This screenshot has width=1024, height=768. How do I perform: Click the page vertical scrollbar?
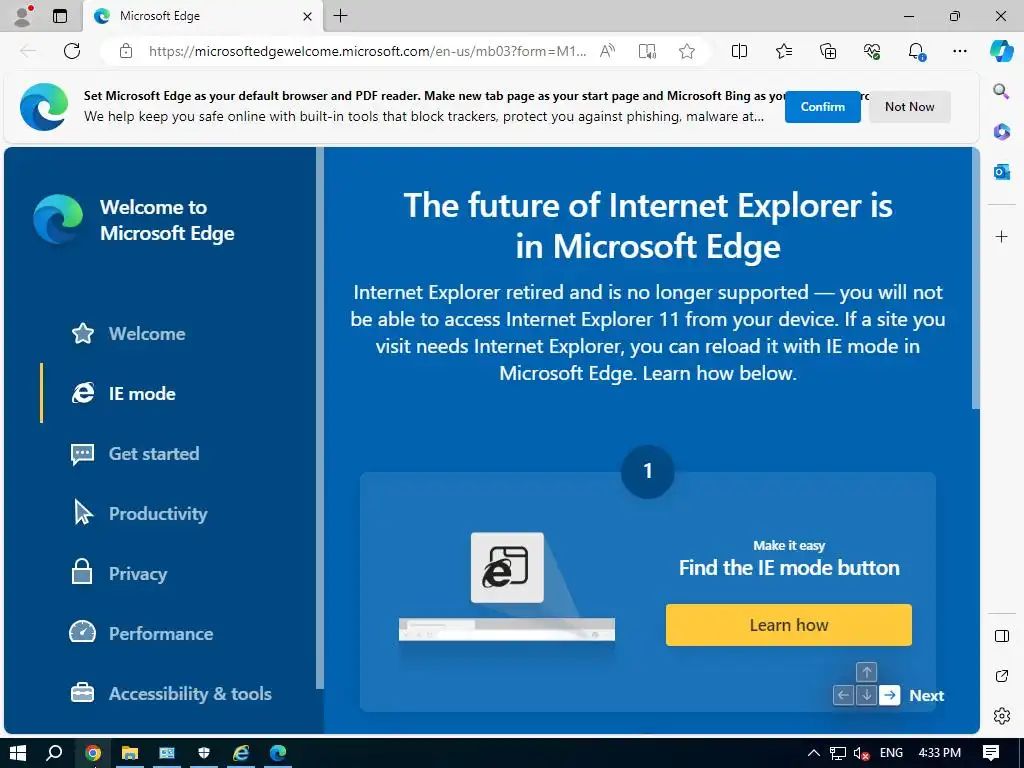976,279
